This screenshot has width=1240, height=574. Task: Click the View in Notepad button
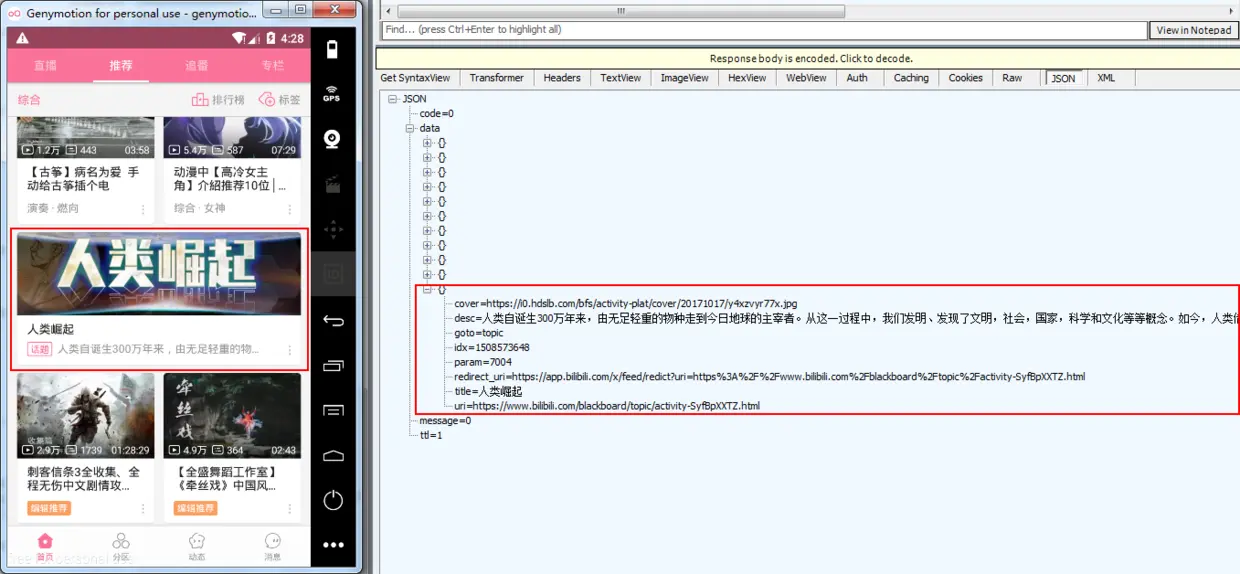(x=1194, y=30)
